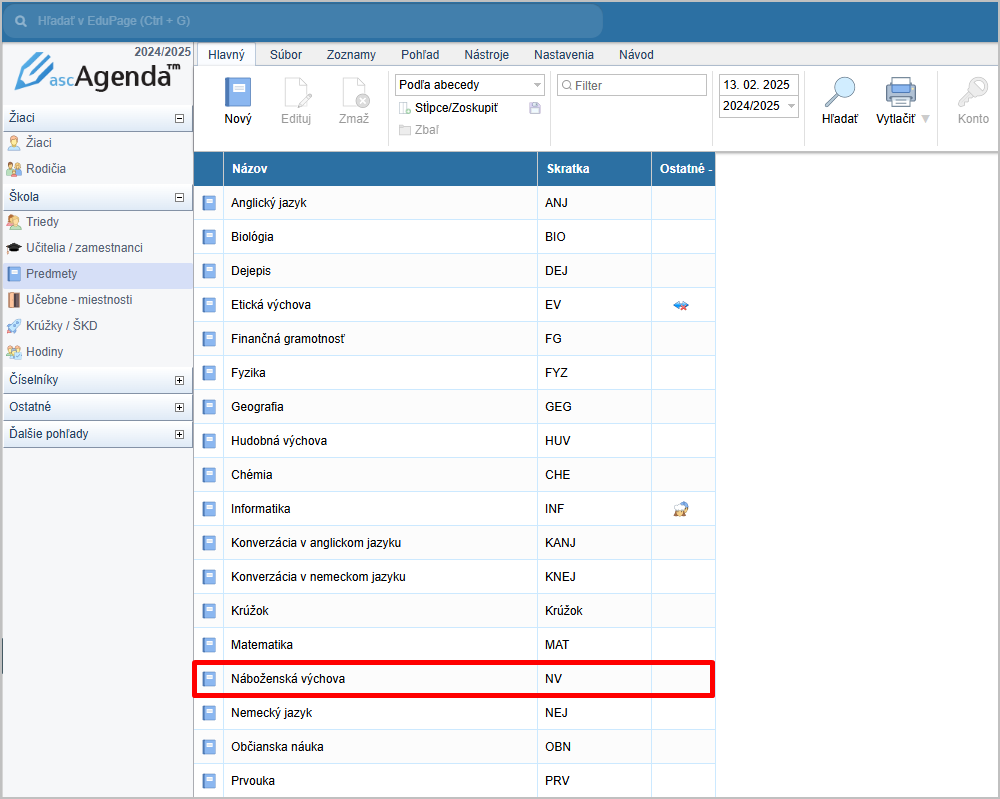The image size is (1000, 799).
Task: Expand the Číselníky sidebar section
Action: pyautogui.click(x=179, y=381)
